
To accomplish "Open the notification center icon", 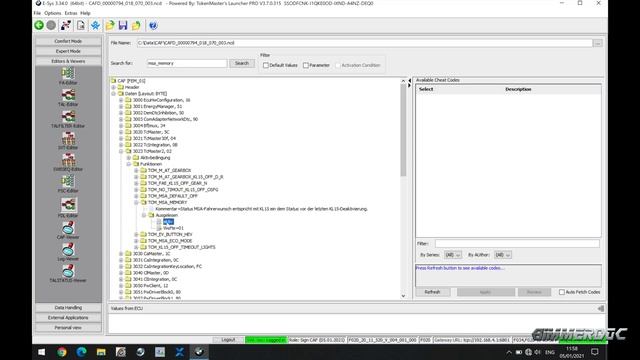I will point(595,352).
